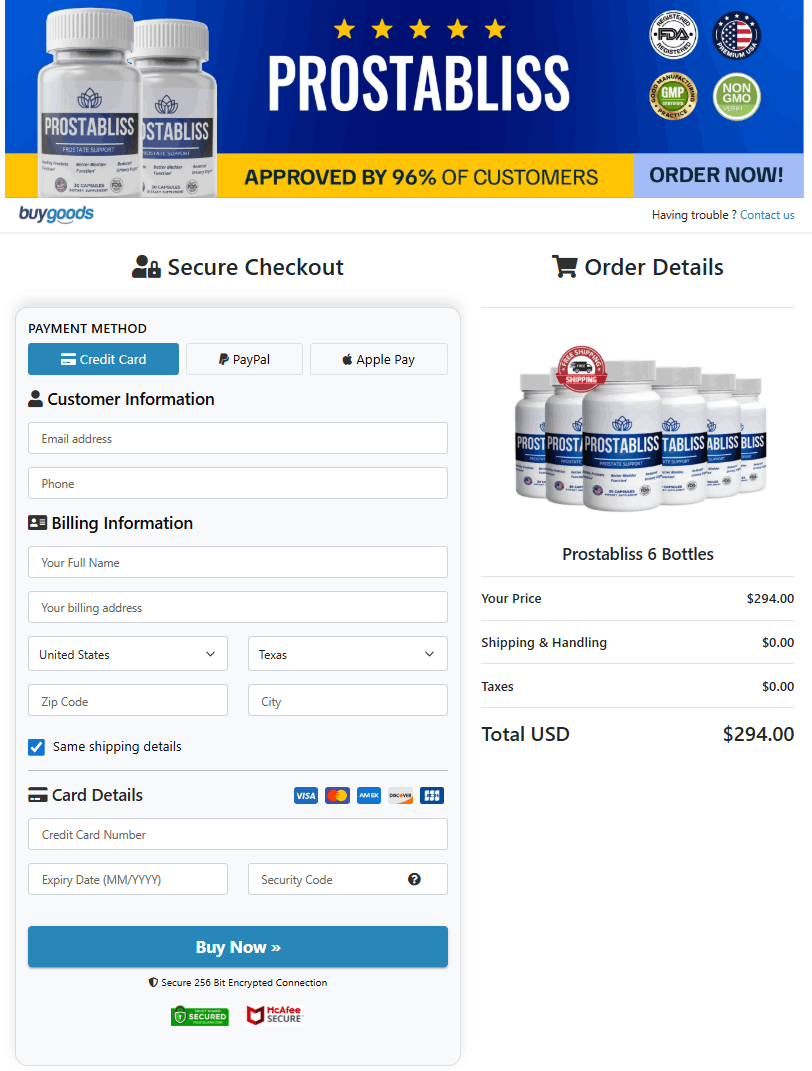The image size is (812, 1071).
Task: Uncheck the Same shipping details checkbox
Action: 37,747
